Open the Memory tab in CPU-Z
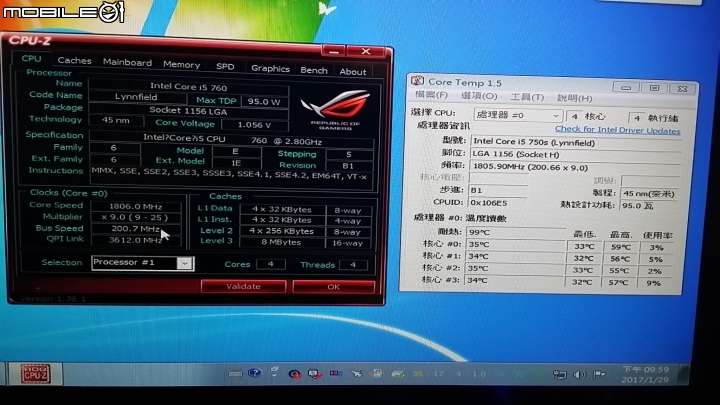The image size is (720, 405). click(x=181, y=65)
